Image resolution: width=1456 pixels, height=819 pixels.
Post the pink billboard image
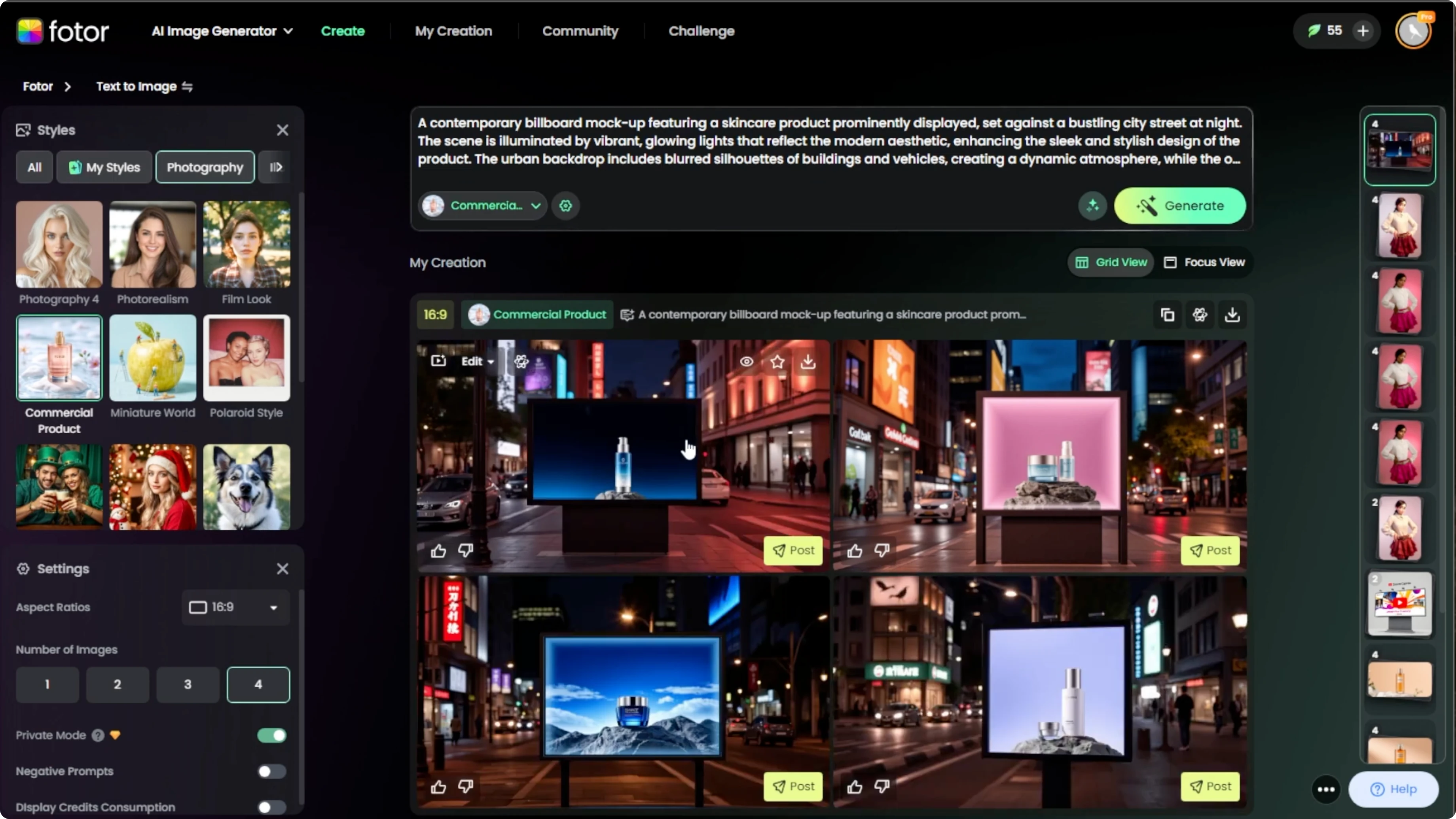click(x=1210, y=550)
